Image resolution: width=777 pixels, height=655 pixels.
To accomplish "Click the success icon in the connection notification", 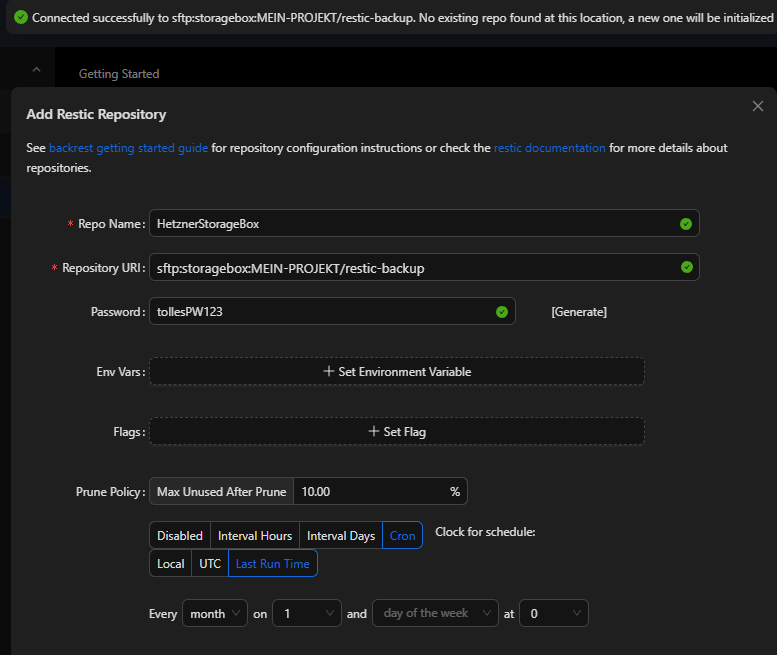I will pos(21,18).
